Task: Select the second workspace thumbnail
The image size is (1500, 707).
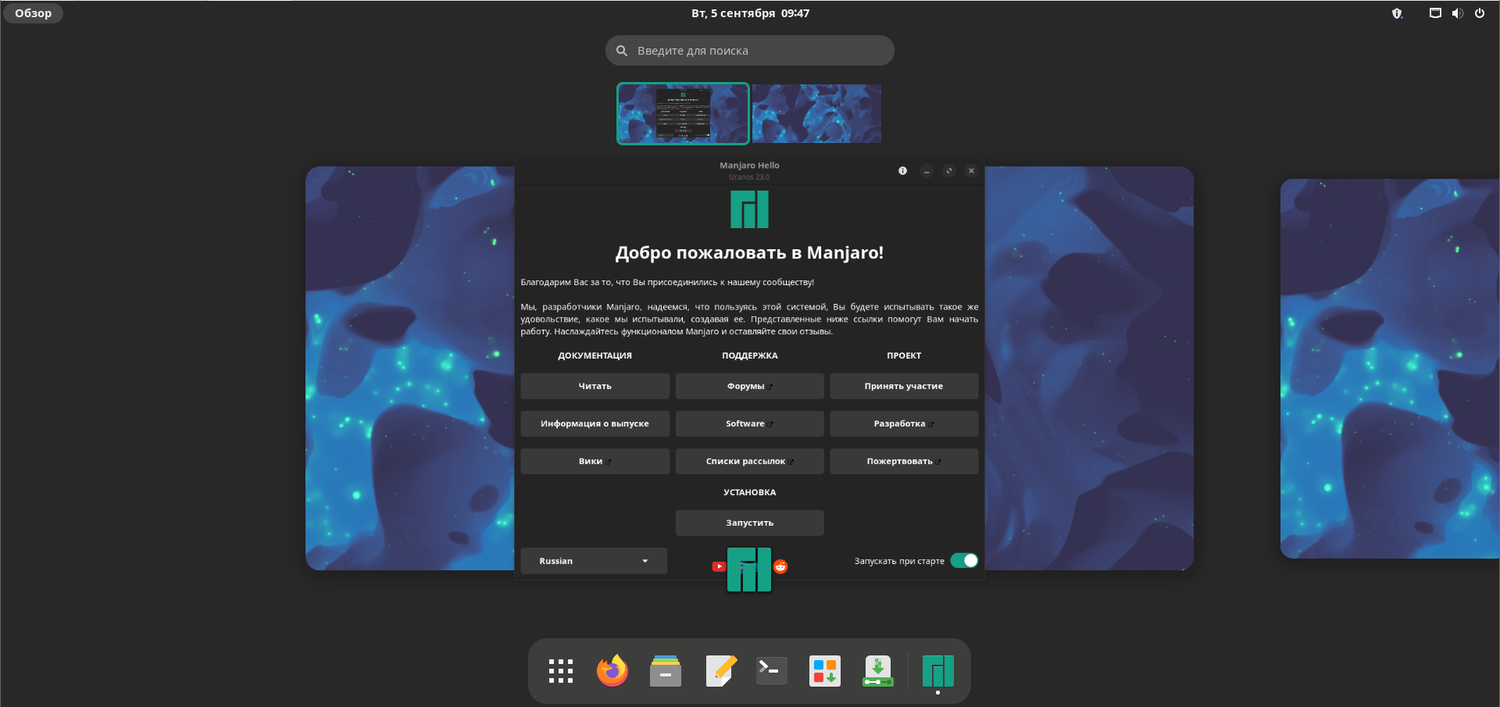Action: (817, 114)
